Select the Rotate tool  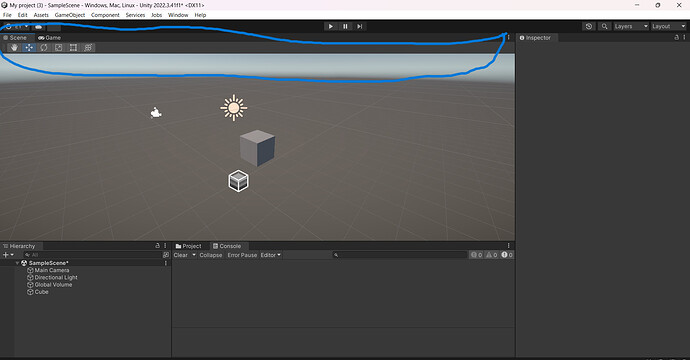(x=44, y=48)
